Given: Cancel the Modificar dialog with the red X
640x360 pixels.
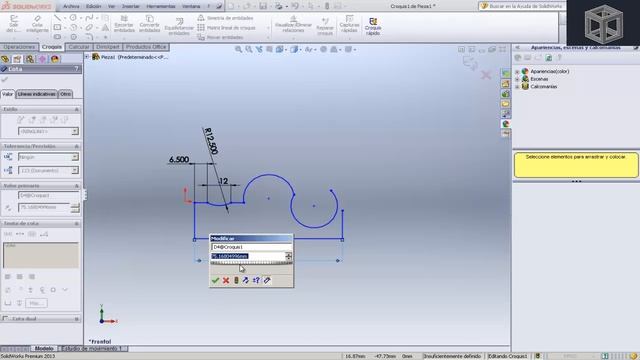Looking at the screenshot, I should point(226,280).
